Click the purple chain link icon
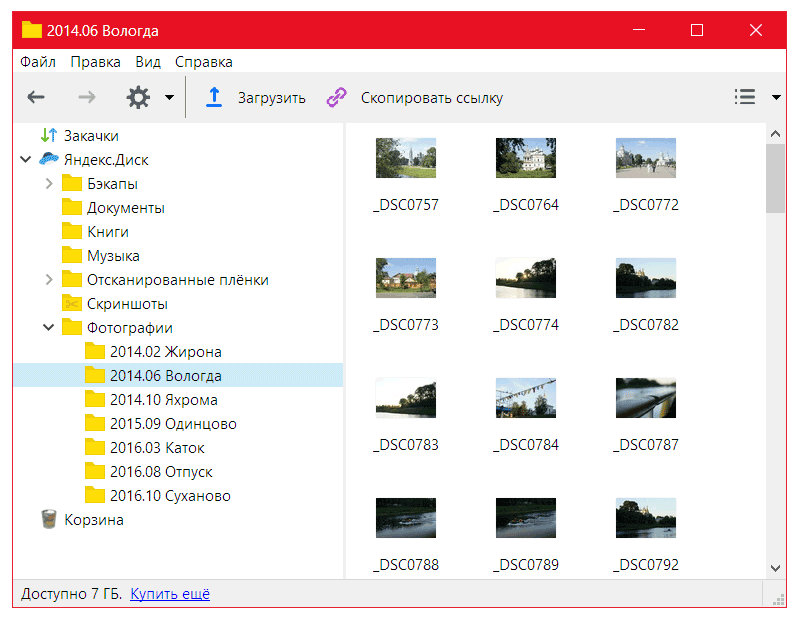 (336, 97)
